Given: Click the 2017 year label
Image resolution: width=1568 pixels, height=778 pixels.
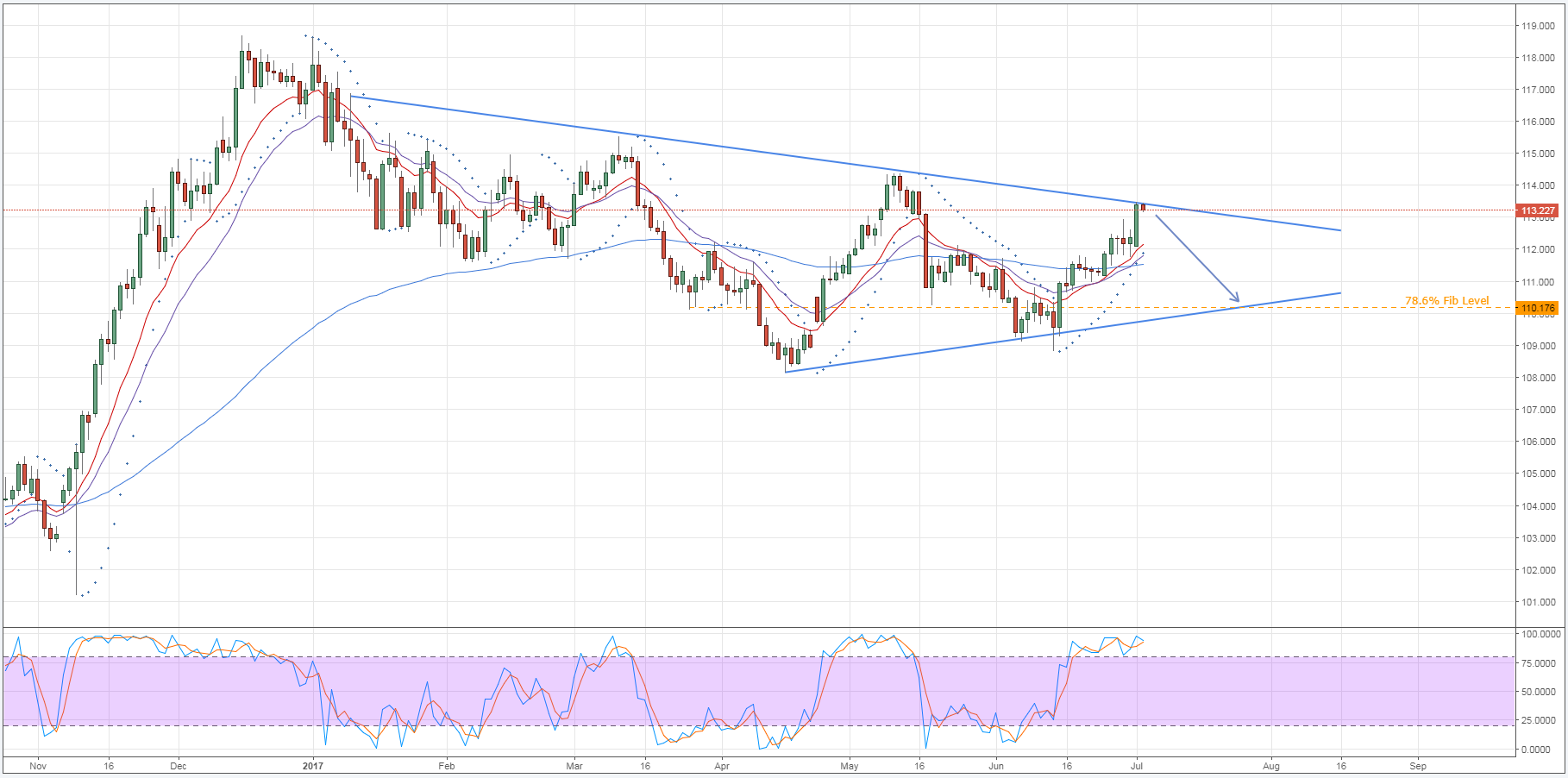Looking at the screenshot, I should click(x=312, y=765).
